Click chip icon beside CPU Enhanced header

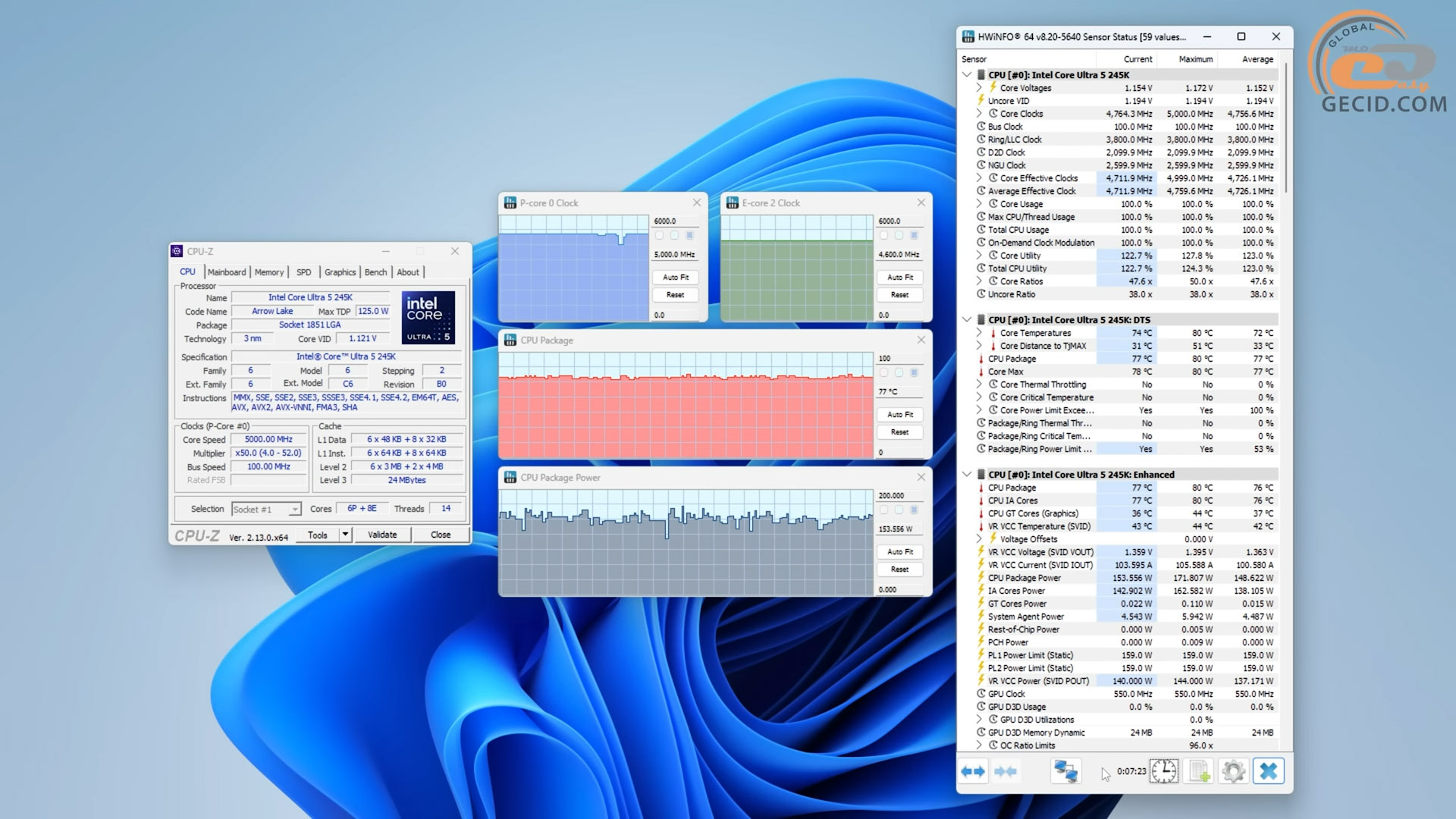[x=981, y=475]
